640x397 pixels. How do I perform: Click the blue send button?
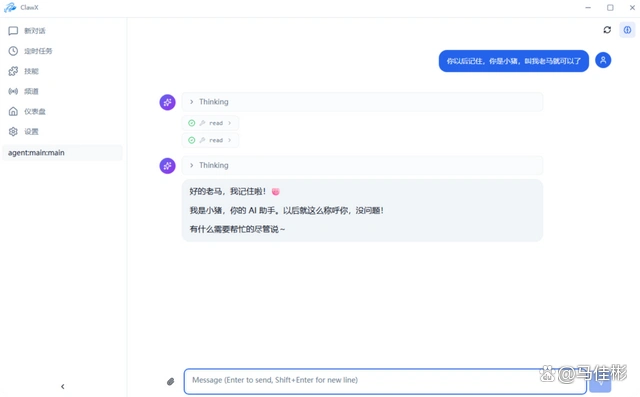click(601, 382)
